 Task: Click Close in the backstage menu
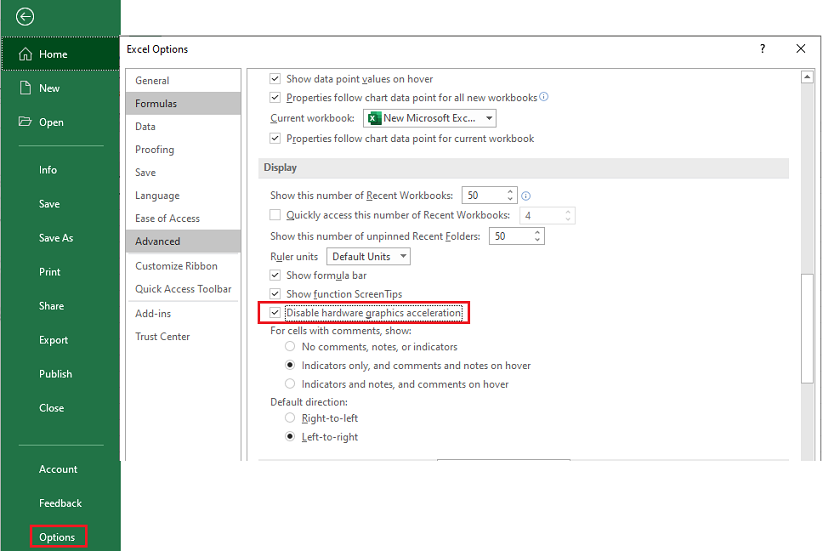pyautogui.click(x=51, y=408)
